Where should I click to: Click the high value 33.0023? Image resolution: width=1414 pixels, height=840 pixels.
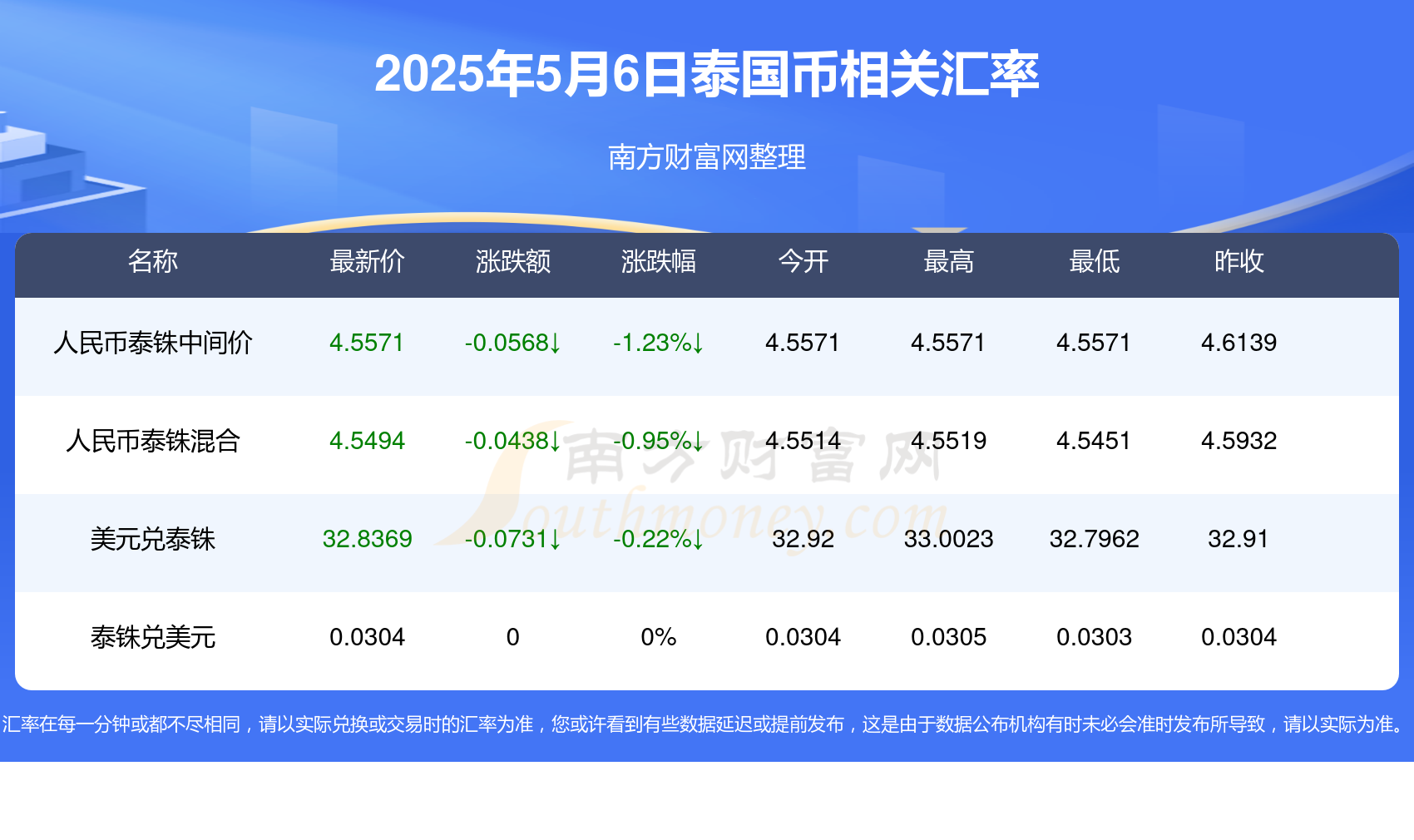tap(949, 539)
